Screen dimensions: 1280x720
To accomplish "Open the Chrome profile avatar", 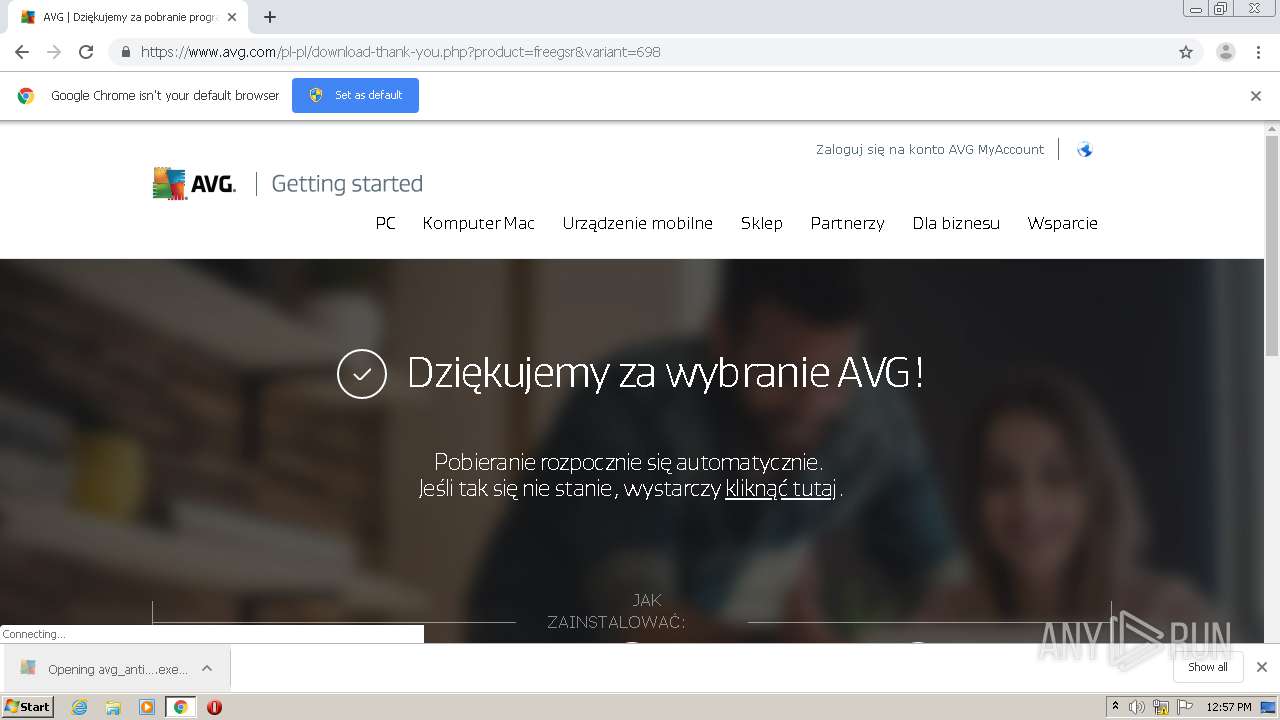I will (1226, 52).
